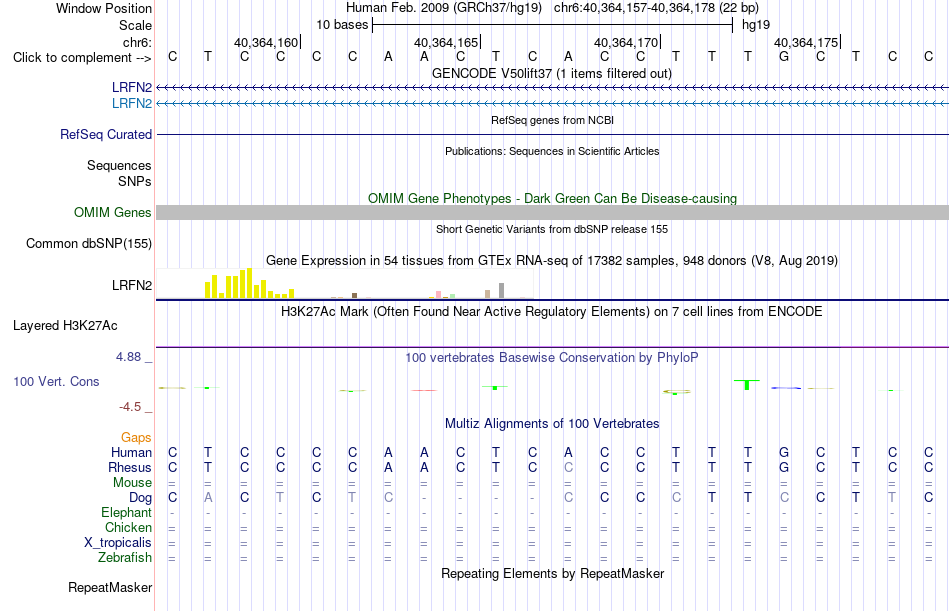Viewport: 950px width, 611px height.
Task: Click the Common dbSNP(155) label
Action: coord(88,244)
